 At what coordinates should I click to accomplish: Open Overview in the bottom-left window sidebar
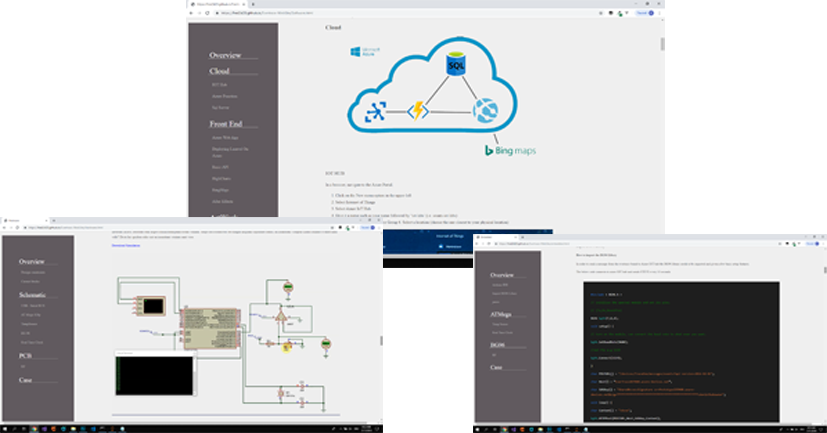click(x=32, y=262)
